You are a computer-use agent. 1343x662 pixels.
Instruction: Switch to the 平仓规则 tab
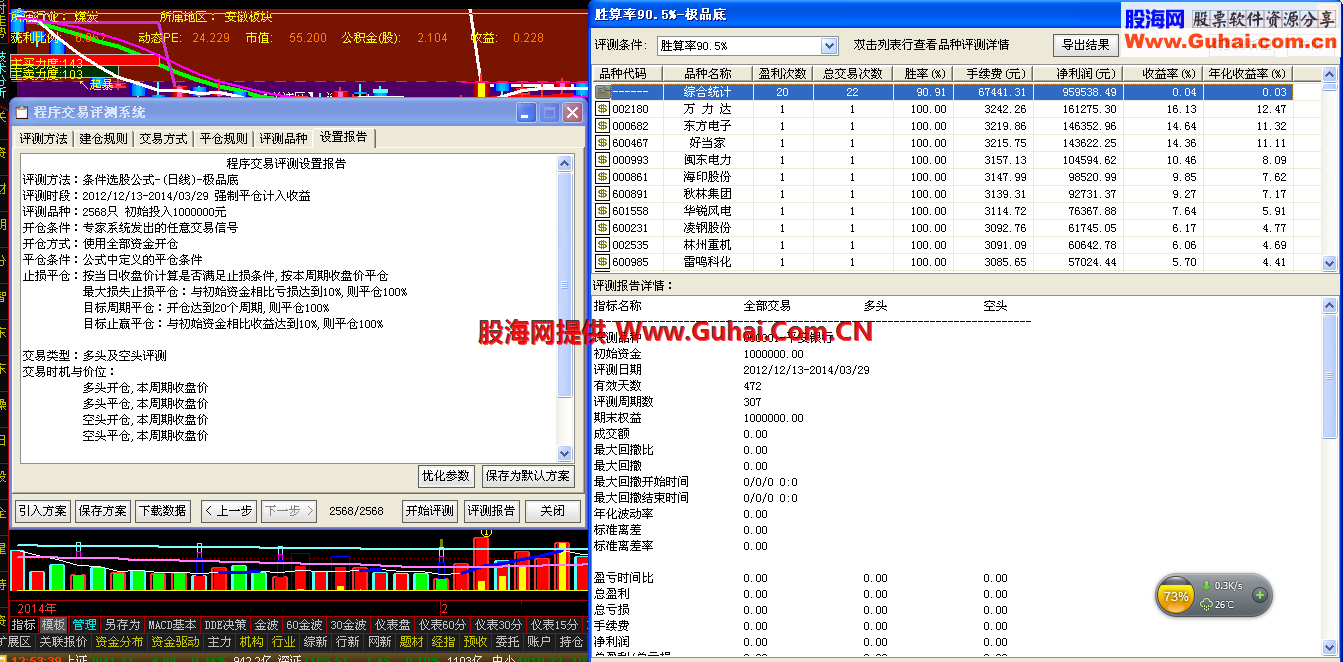tap(223, 138)
